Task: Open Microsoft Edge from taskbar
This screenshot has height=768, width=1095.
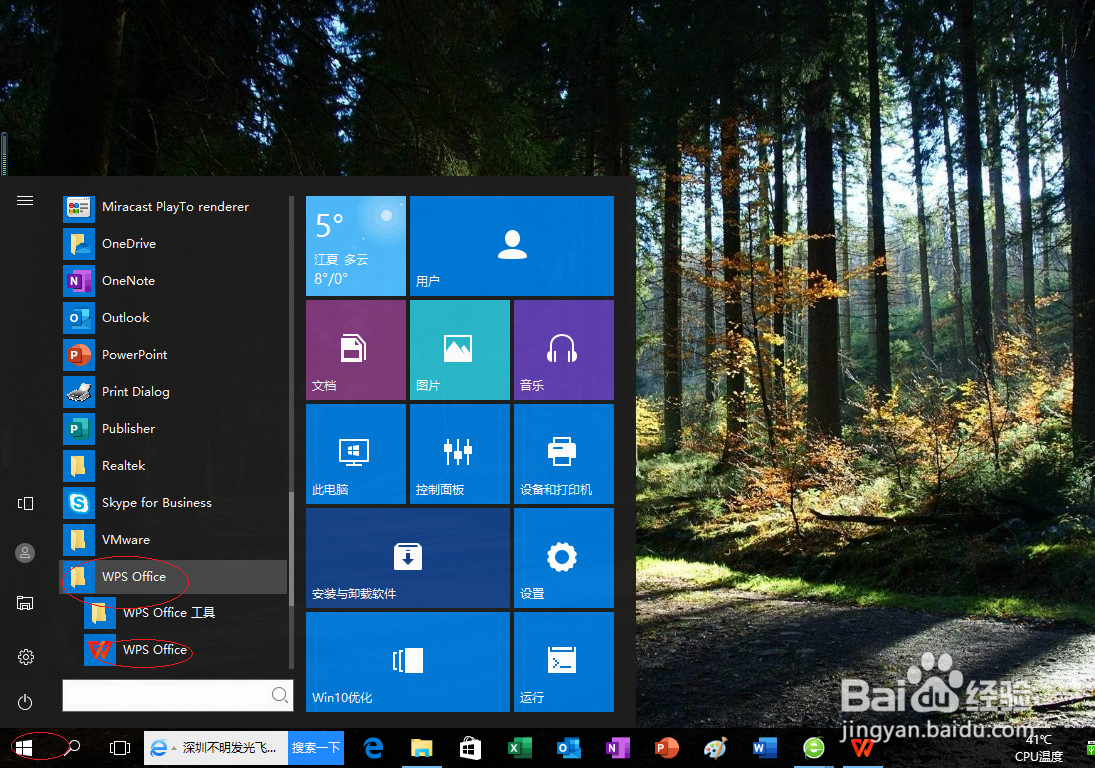Action: click(x=374, y=748)
